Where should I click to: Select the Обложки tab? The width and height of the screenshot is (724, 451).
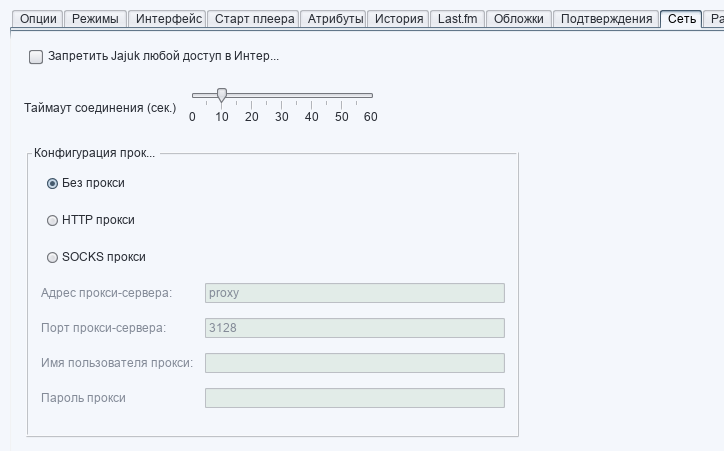519,19
